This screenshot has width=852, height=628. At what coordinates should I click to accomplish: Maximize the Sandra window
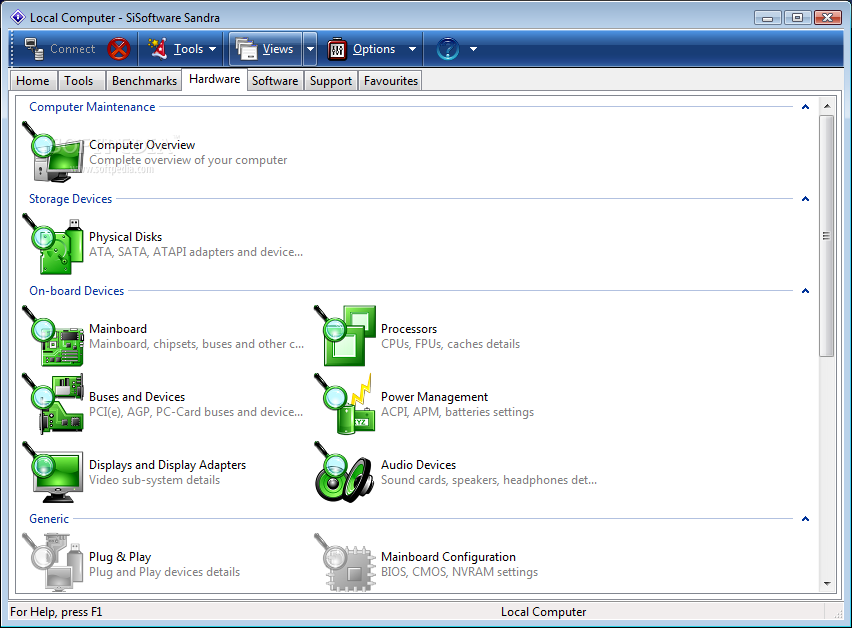coord(797,17)
